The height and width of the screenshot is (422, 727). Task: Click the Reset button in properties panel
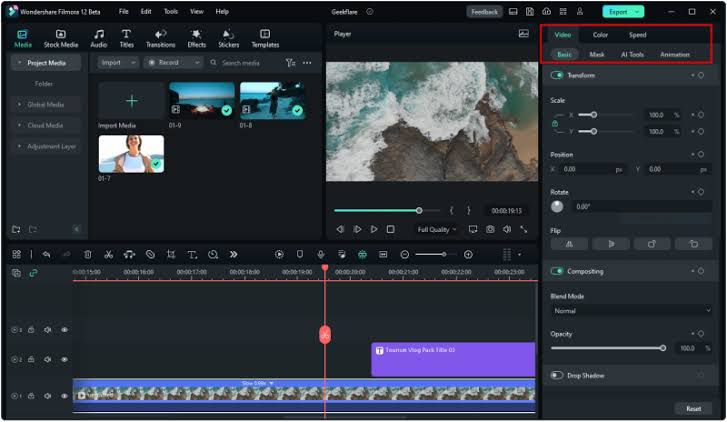[694, 409]
